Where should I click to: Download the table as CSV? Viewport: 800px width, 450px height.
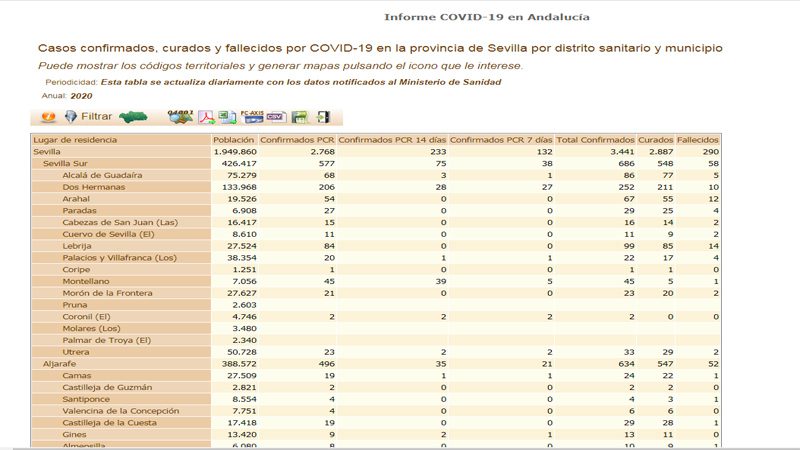pos(276,117)
